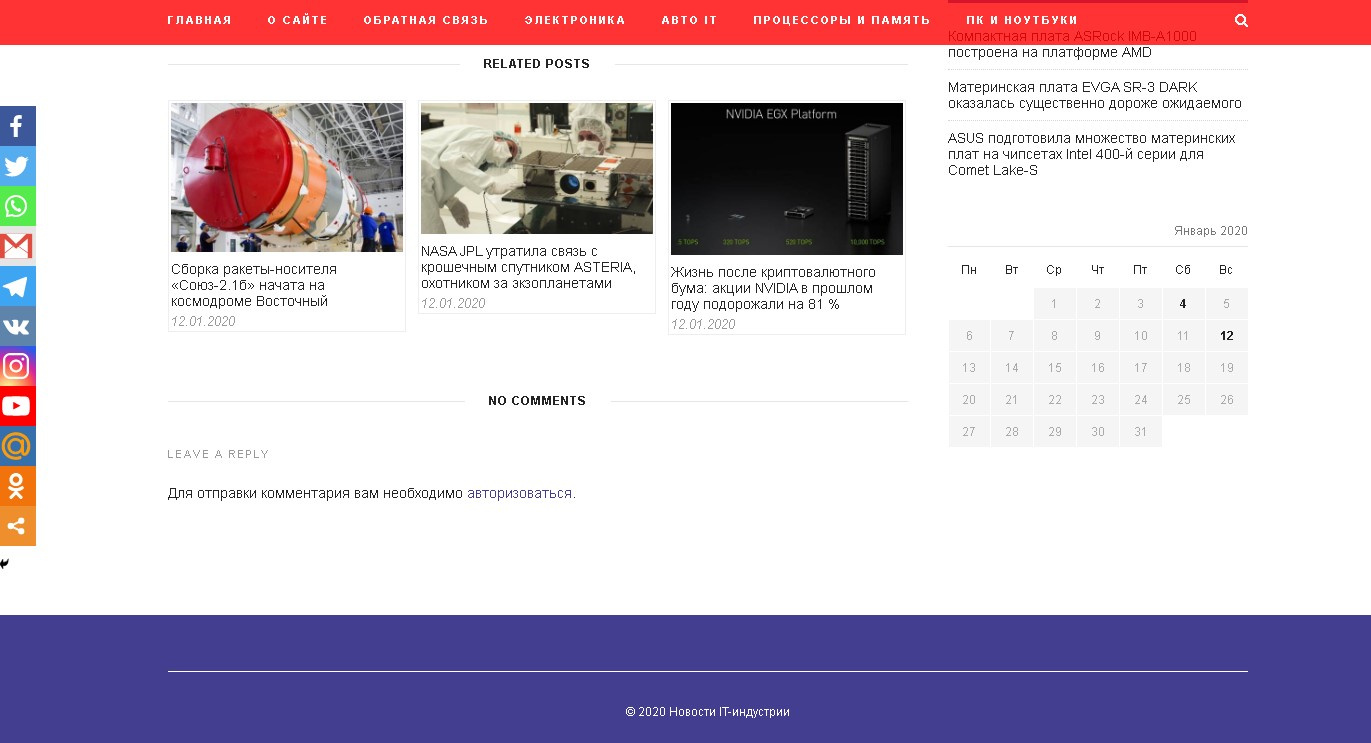Select calendar date 4
Image resolution: width=1371 pixels, height=743 pixels.
click(1183, 304)
